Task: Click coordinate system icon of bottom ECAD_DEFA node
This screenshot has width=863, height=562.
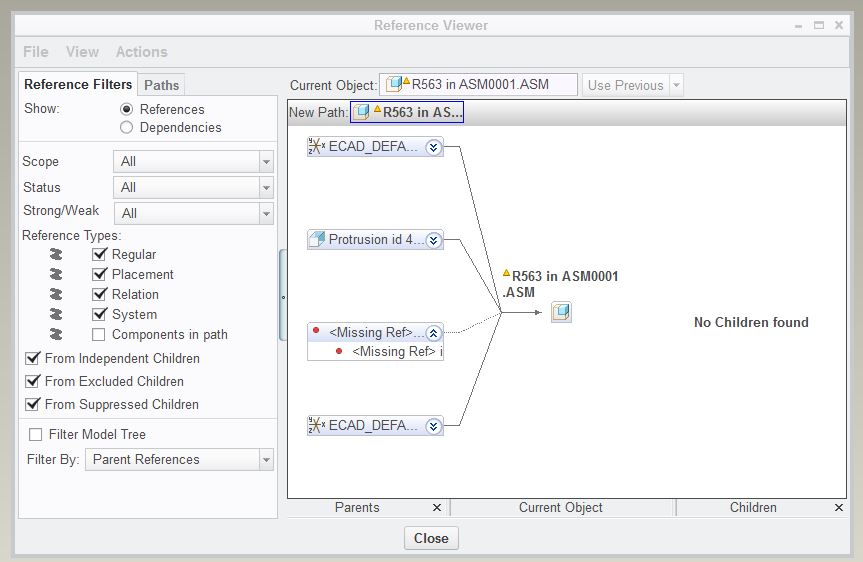Action: click(x=316, y=425)
